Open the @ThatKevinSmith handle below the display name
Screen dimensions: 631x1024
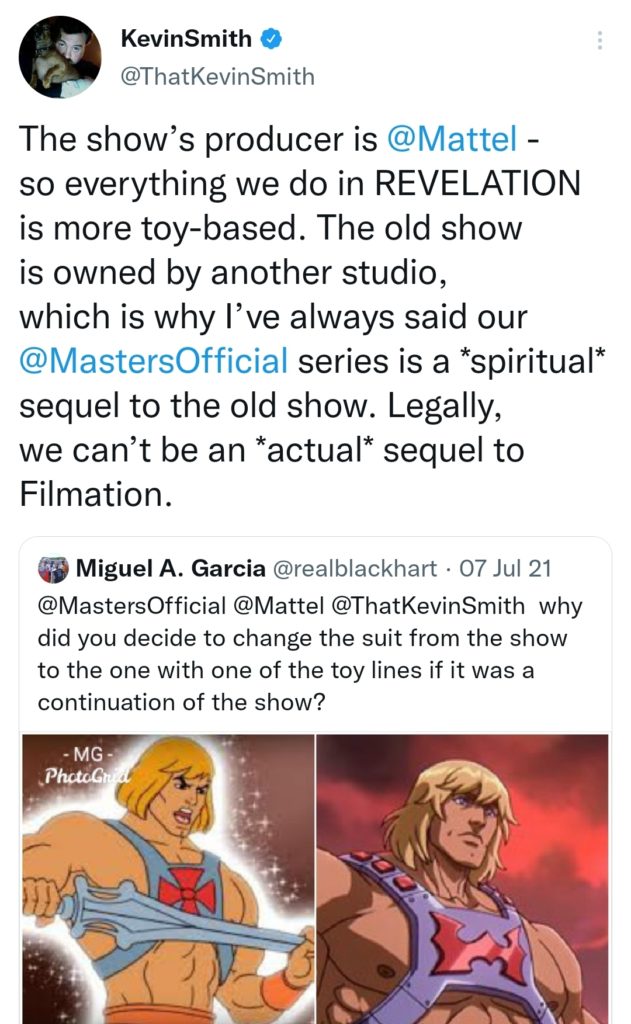[x=217, y=75]
